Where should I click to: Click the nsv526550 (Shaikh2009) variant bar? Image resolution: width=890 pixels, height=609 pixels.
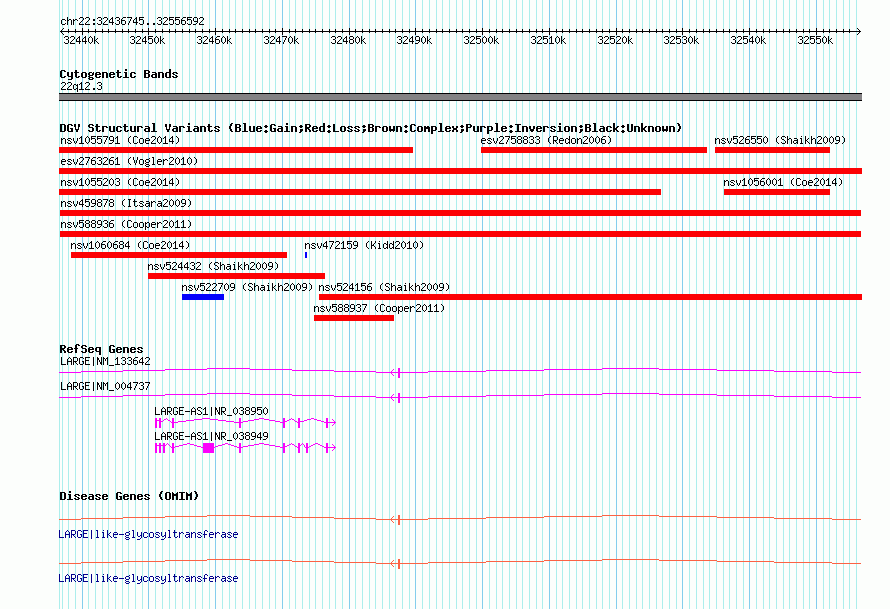[772, 150]
